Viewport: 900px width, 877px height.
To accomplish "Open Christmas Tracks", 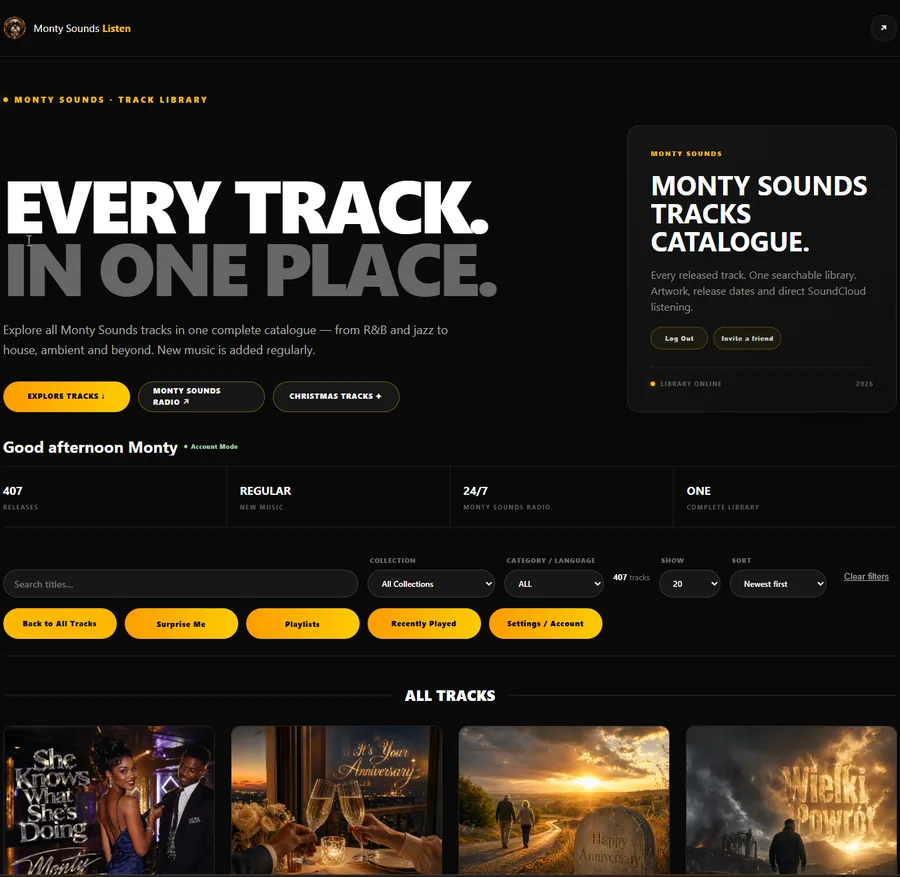I will [x=336, y=397].
